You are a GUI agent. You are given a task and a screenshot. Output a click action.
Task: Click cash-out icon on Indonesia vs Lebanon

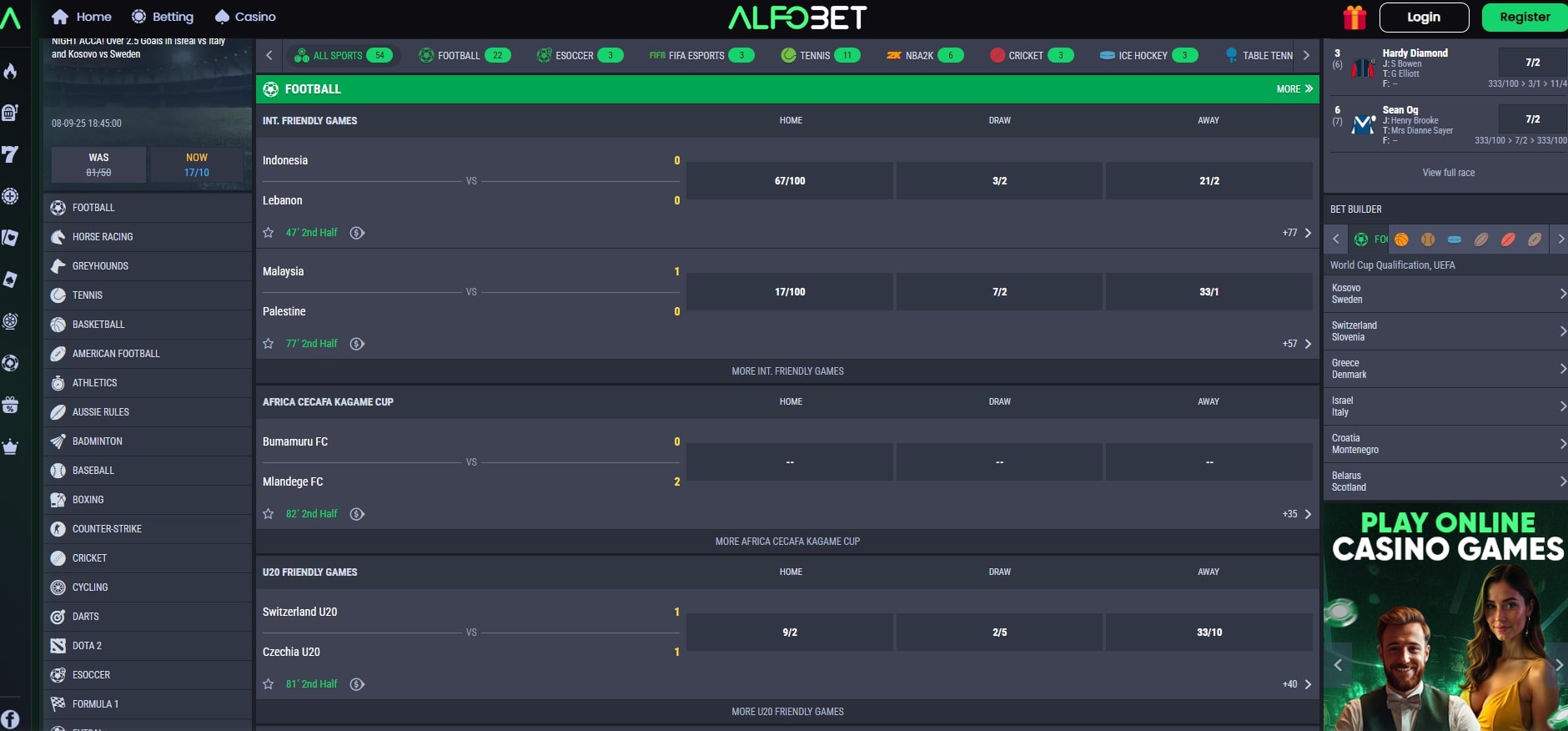click(x=357, y=233)
